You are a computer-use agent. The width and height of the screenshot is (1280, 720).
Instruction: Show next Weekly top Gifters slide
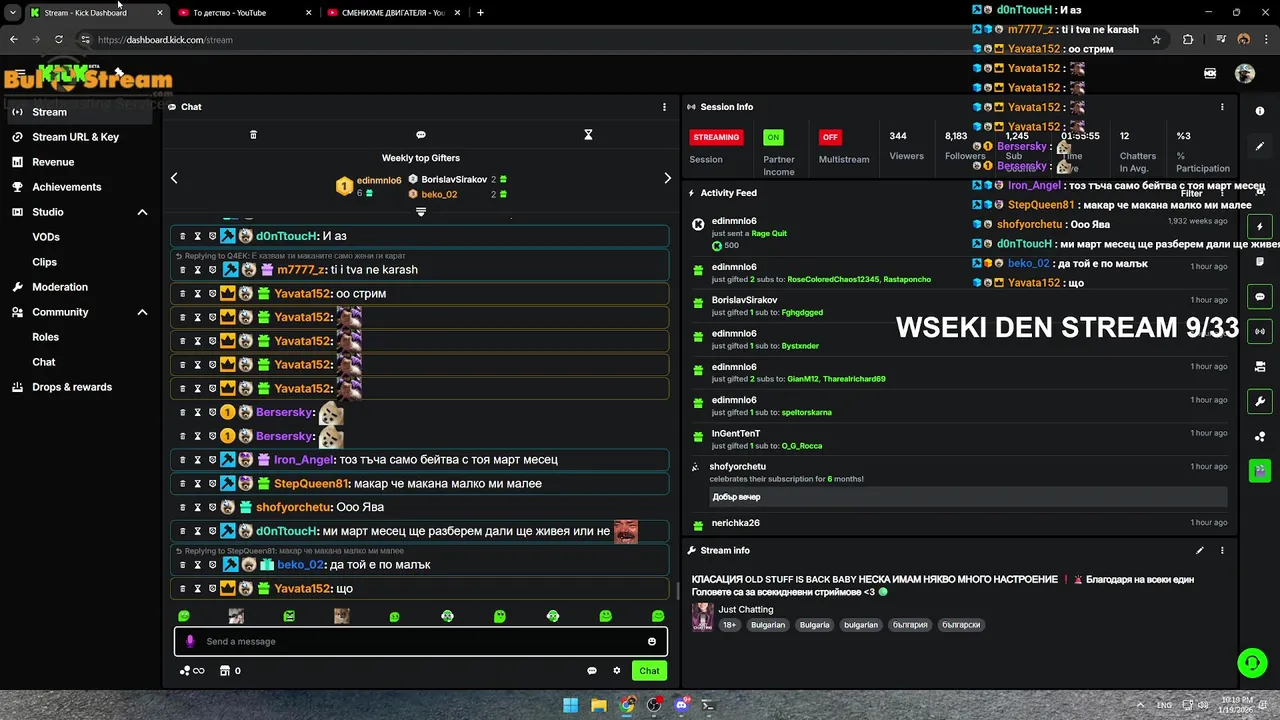click(x=668, y=178)
